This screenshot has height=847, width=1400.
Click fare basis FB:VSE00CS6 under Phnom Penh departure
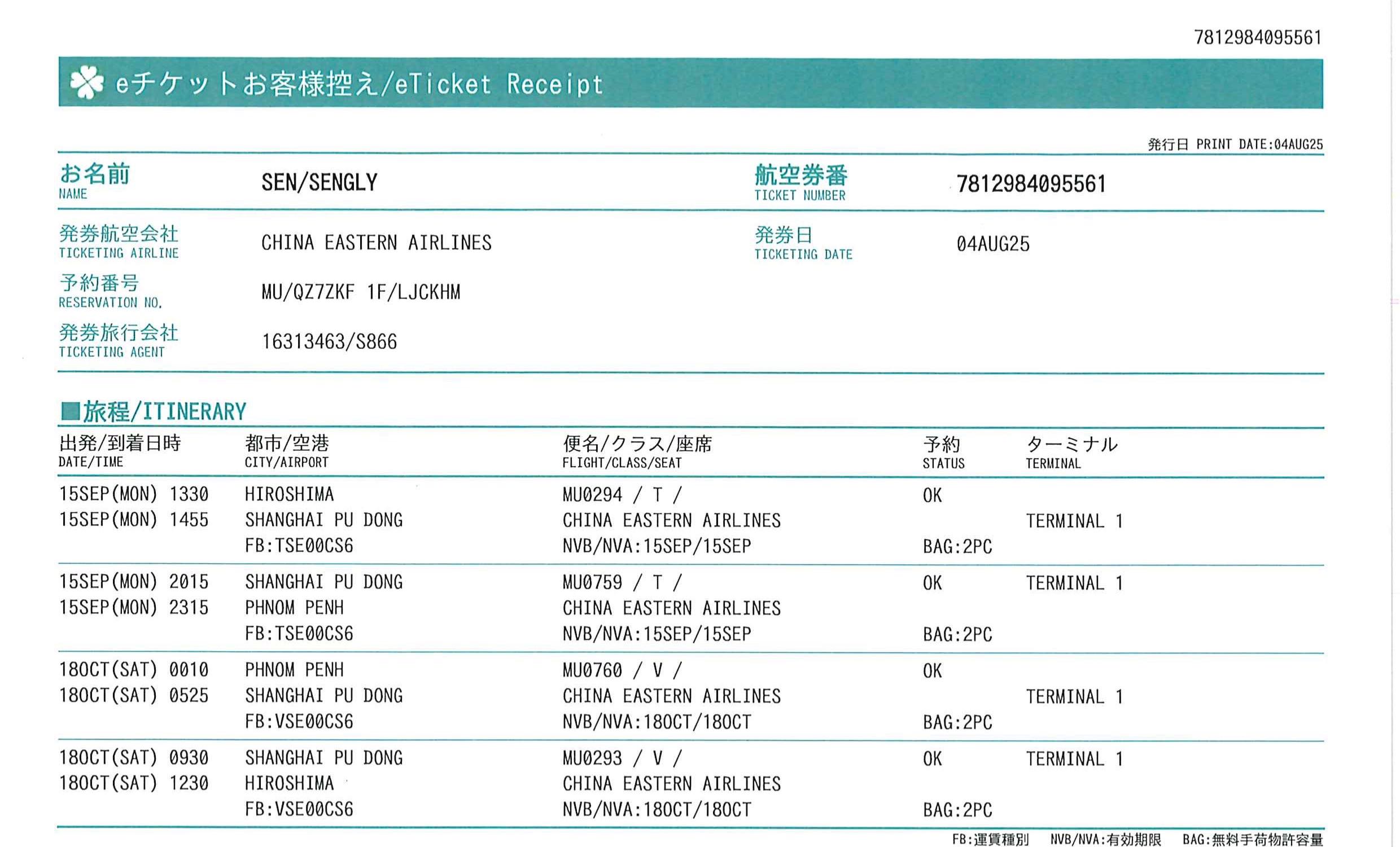(x=299, y=722)
